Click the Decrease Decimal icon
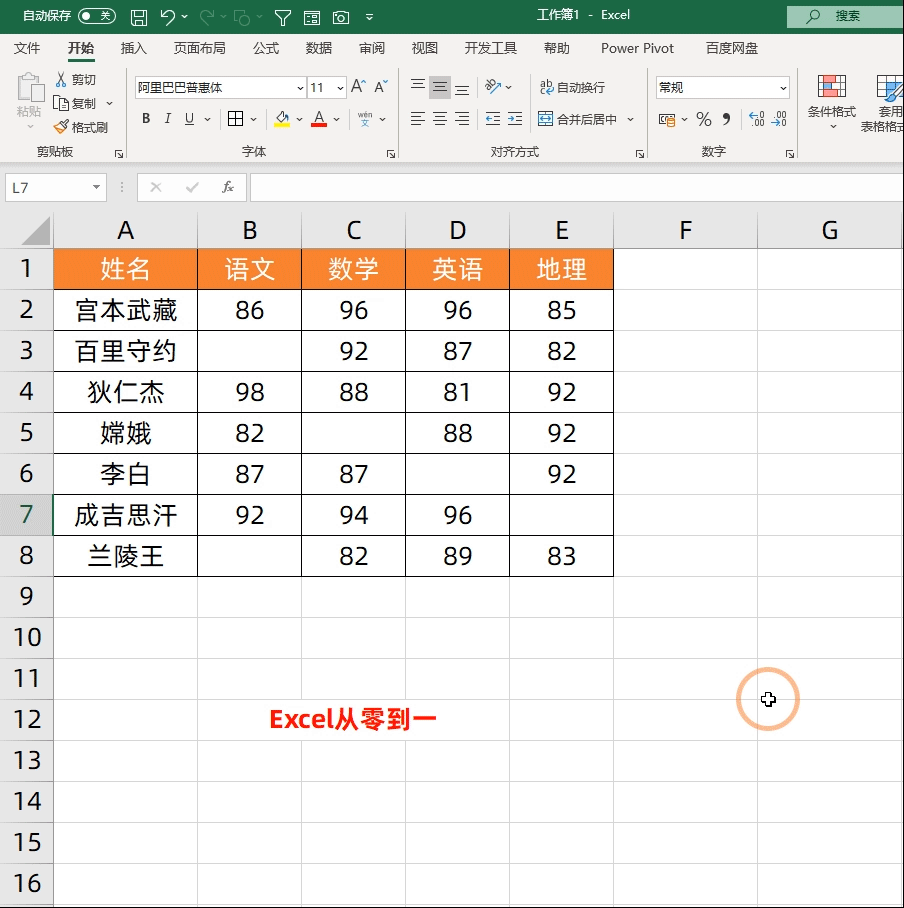 [x=779, y=119]
